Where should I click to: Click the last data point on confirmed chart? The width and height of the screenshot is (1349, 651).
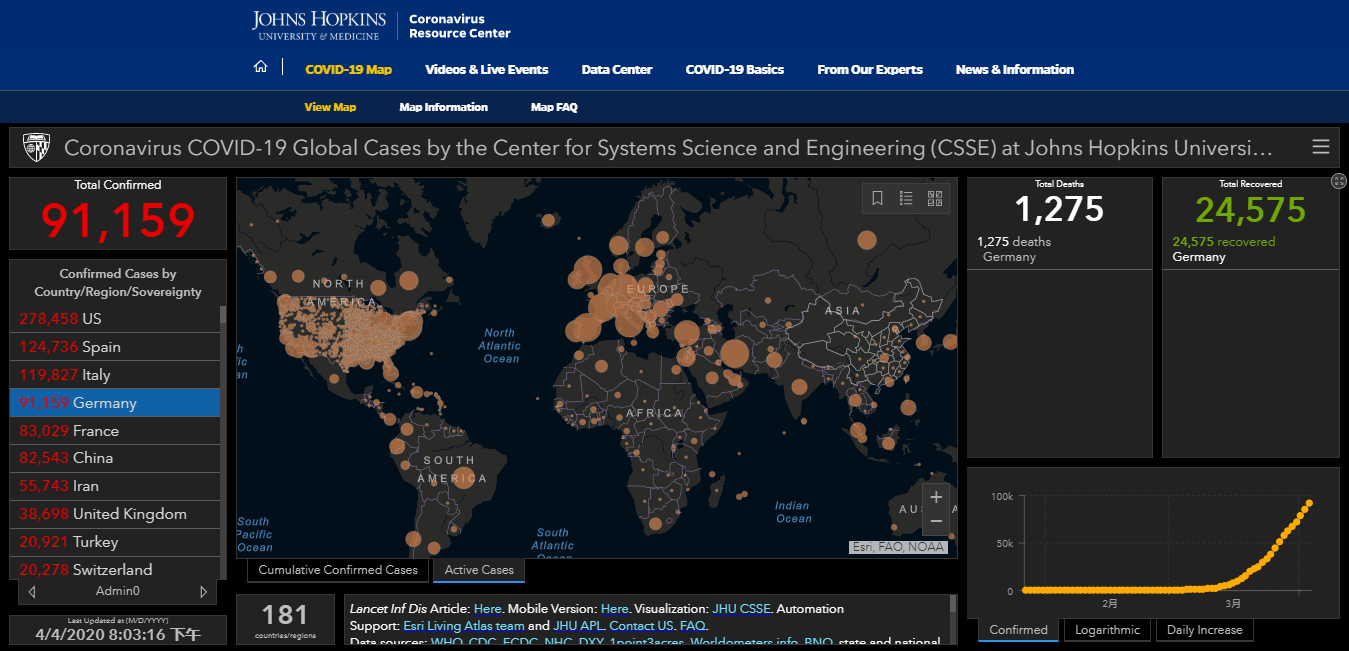1309,503
